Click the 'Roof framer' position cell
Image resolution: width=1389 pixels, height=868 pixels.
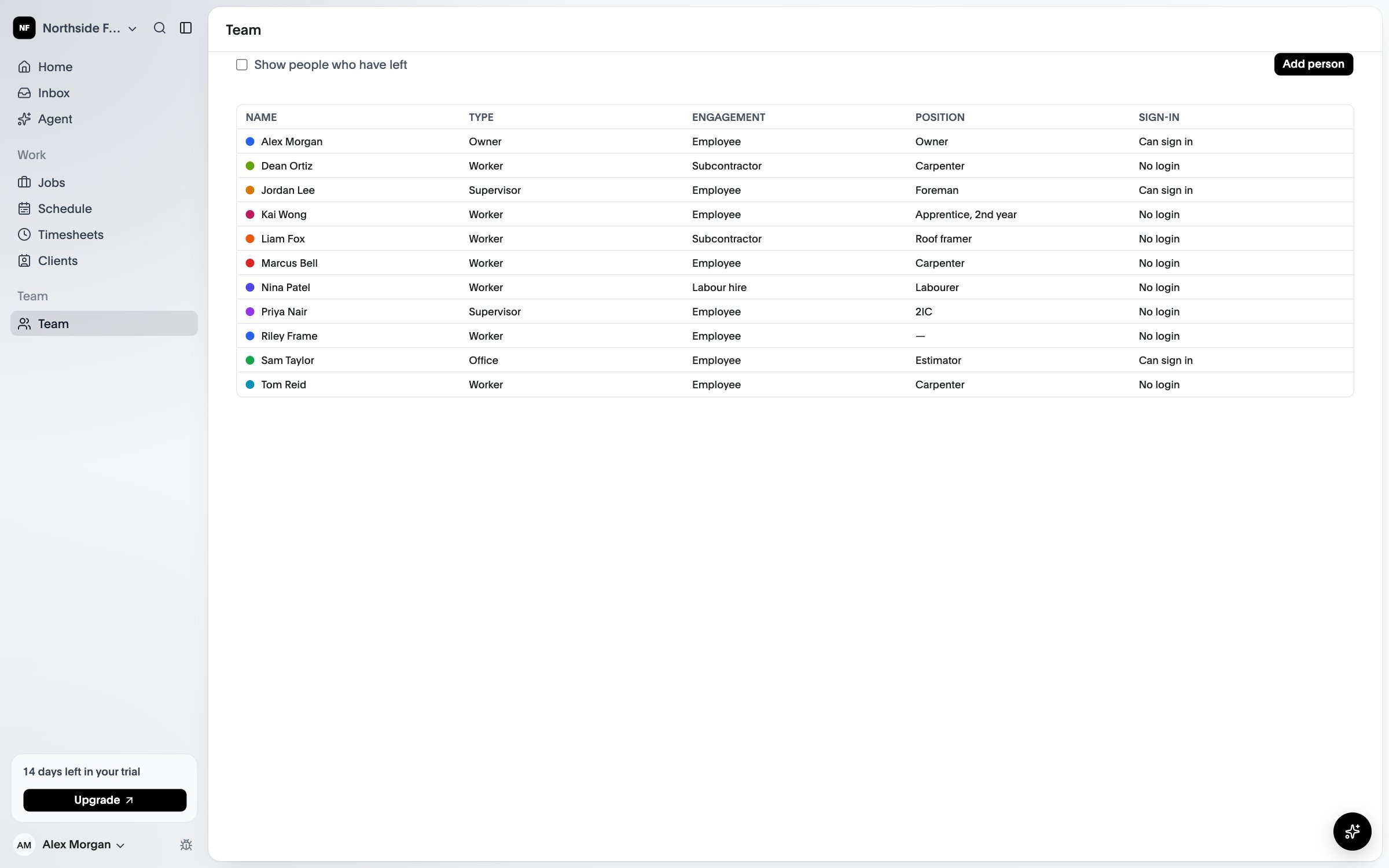coord(943,239)
